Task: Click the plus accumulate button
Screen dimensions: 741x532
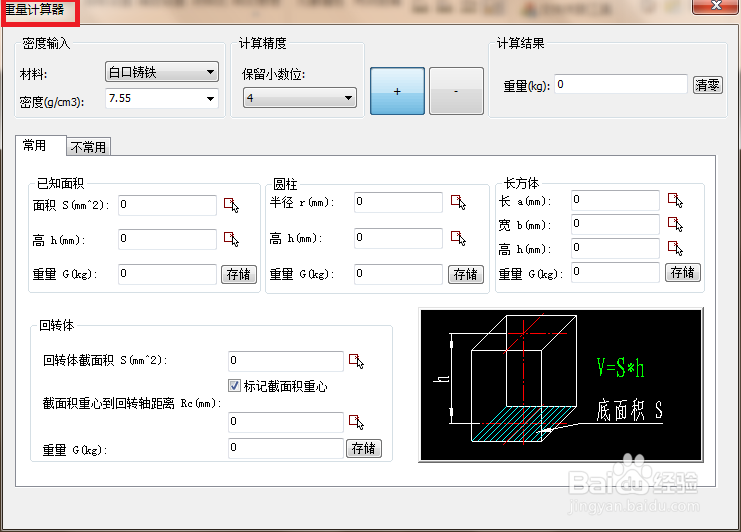Action: click(x=397, y=91)
